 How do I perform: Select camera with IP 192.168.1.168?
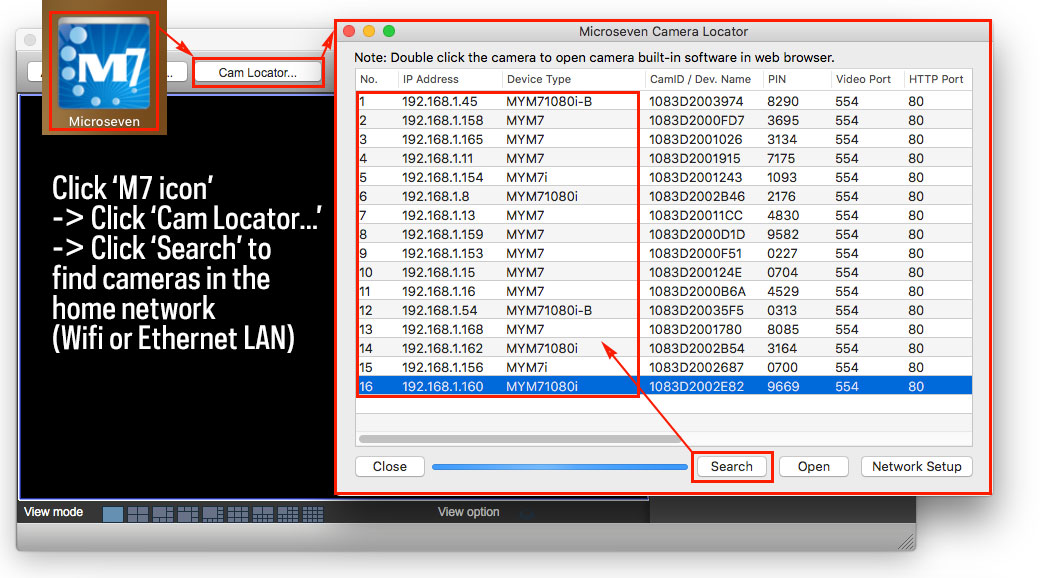(x=442, y=330)
